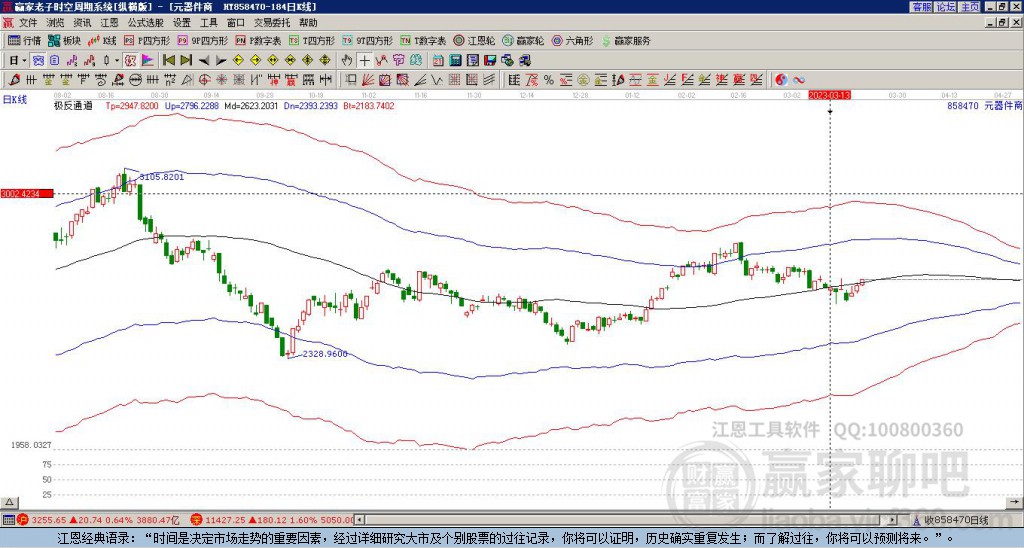Click the 3105.8201 high price label
This screenshot has width=1024, height=548.
pyautogui.click(x=162, y=176)
